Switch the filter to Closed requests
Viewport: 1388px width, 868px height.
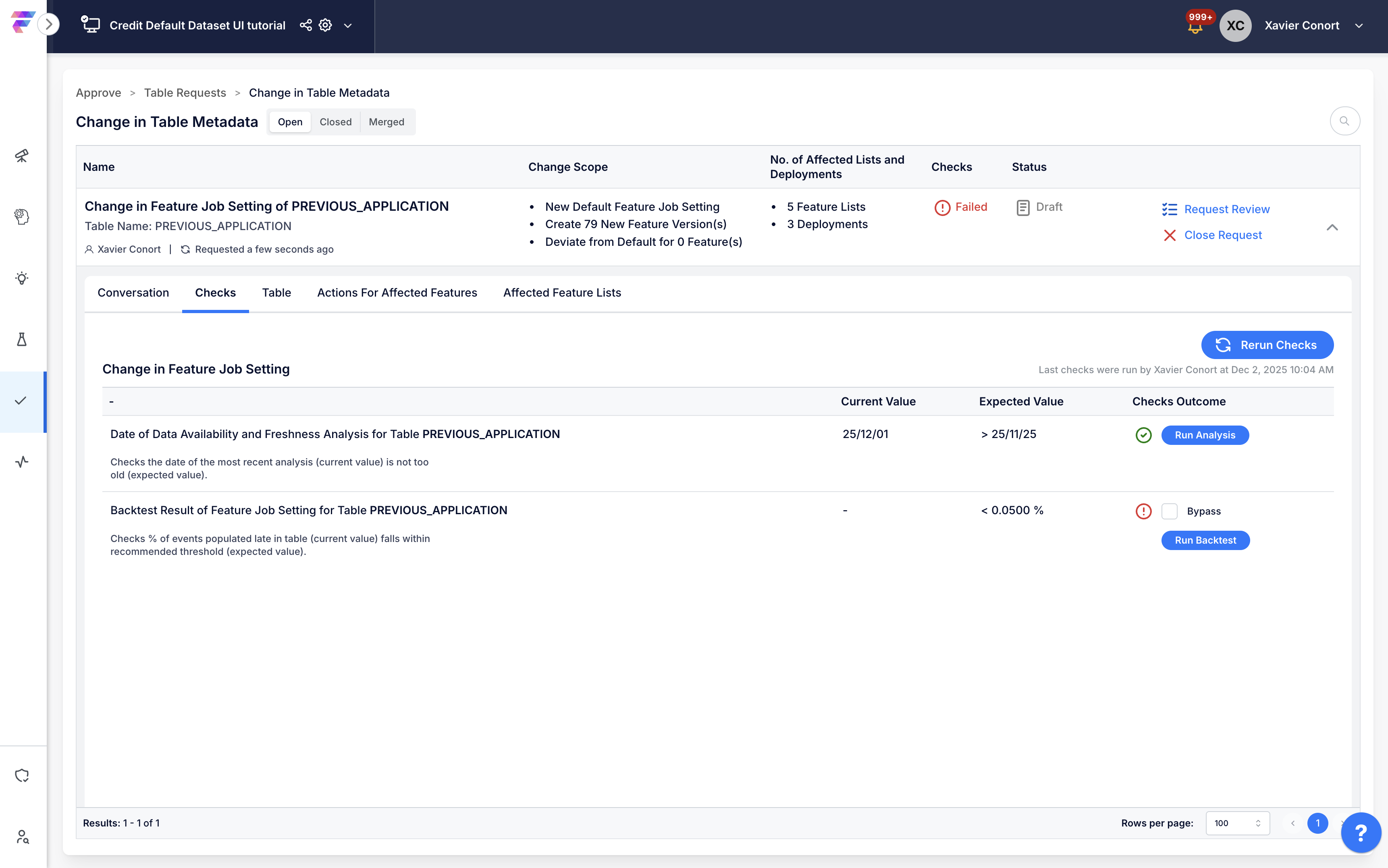tap(335, 122)
